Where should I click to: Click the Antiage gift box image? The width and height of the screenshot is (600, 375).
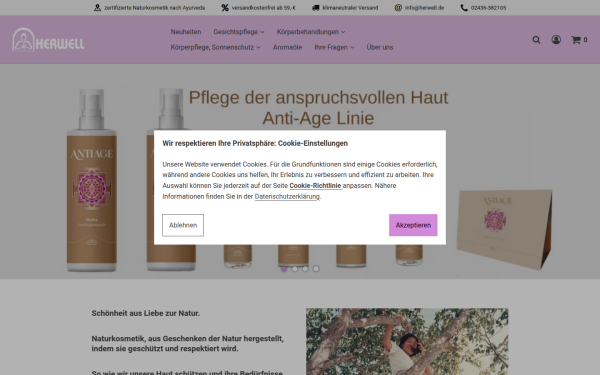pos(504,229)
